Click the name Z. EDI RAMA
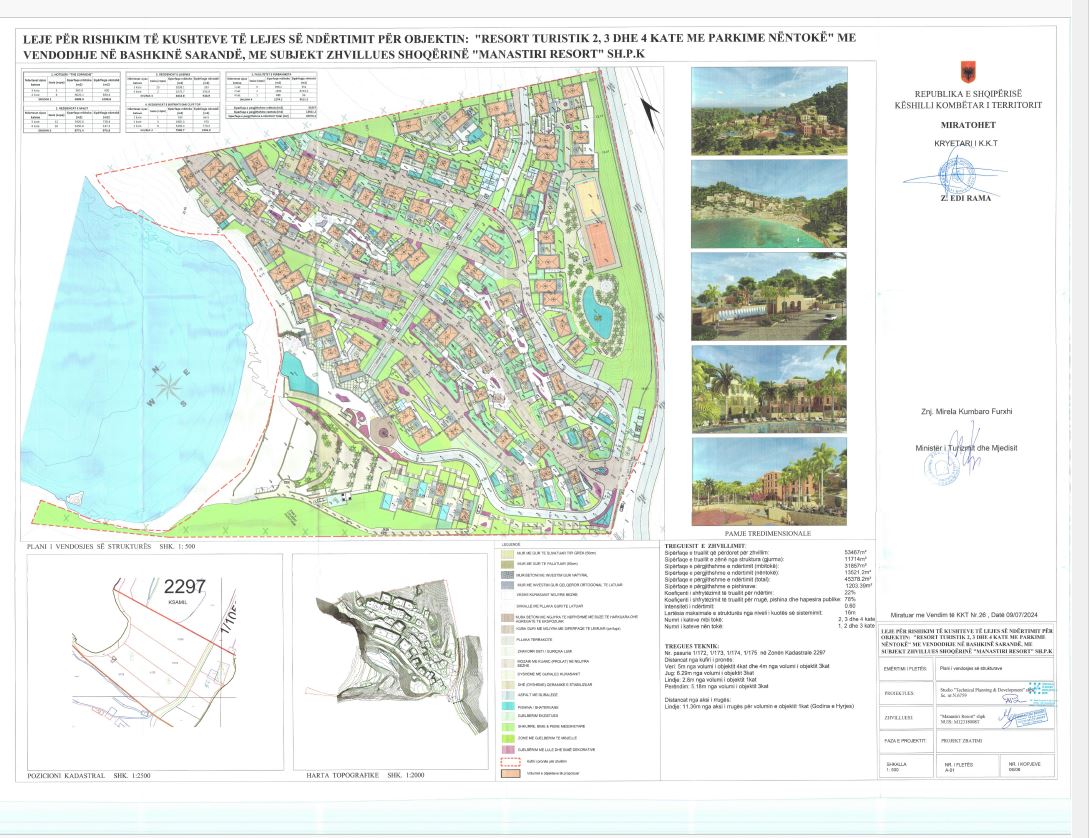Viewport: 1090px width, 838px height. point(966,198)
